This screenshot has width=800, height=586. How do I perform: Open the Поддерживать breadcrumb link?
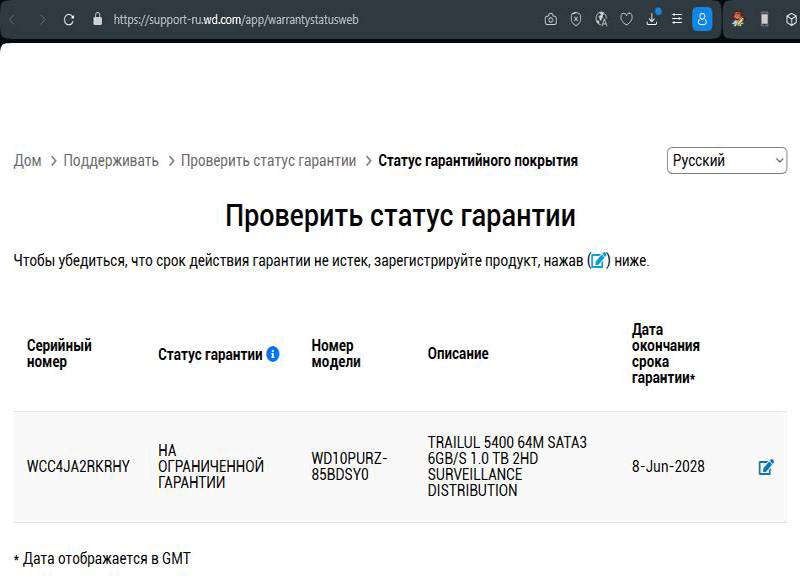point(111,161)
